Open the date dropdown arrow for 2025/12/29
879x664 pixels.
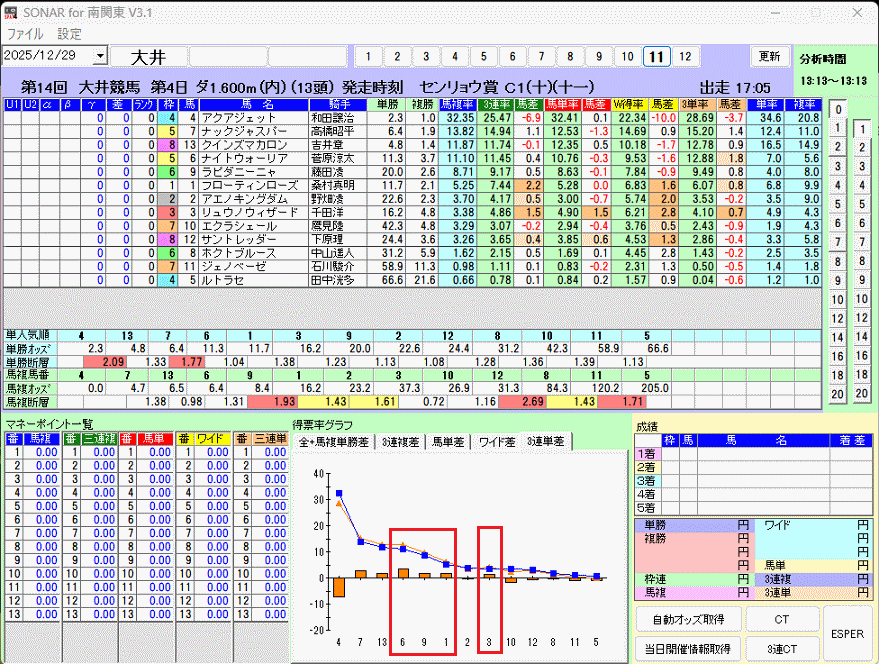coord(100,57)
